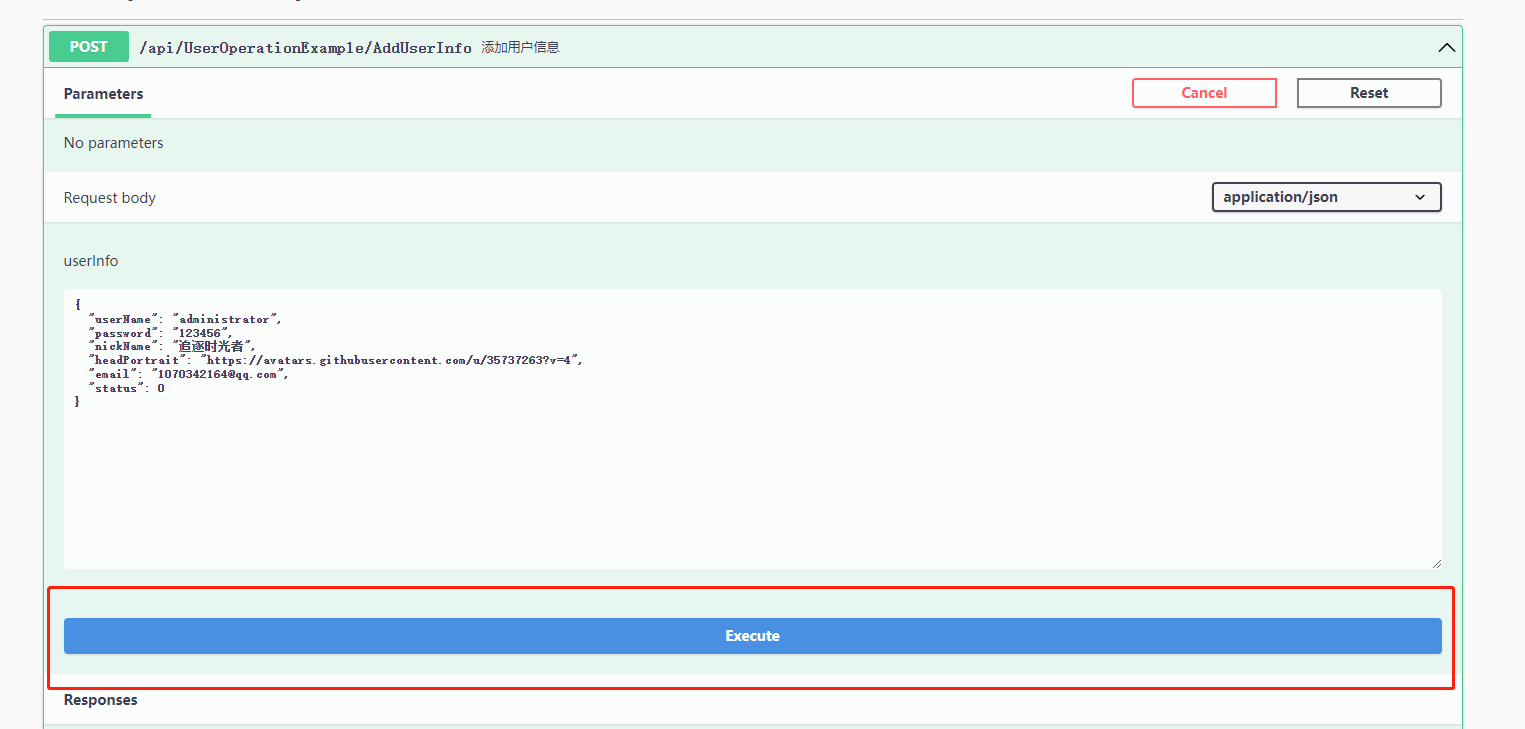
Task: Open the Request body media type dropdown
Action: tap(1326, 197)
